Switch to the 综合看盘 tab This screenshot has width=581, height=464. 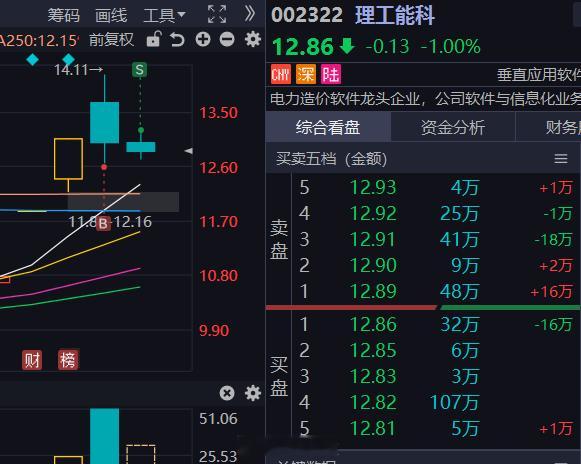[x=328, y=127]
